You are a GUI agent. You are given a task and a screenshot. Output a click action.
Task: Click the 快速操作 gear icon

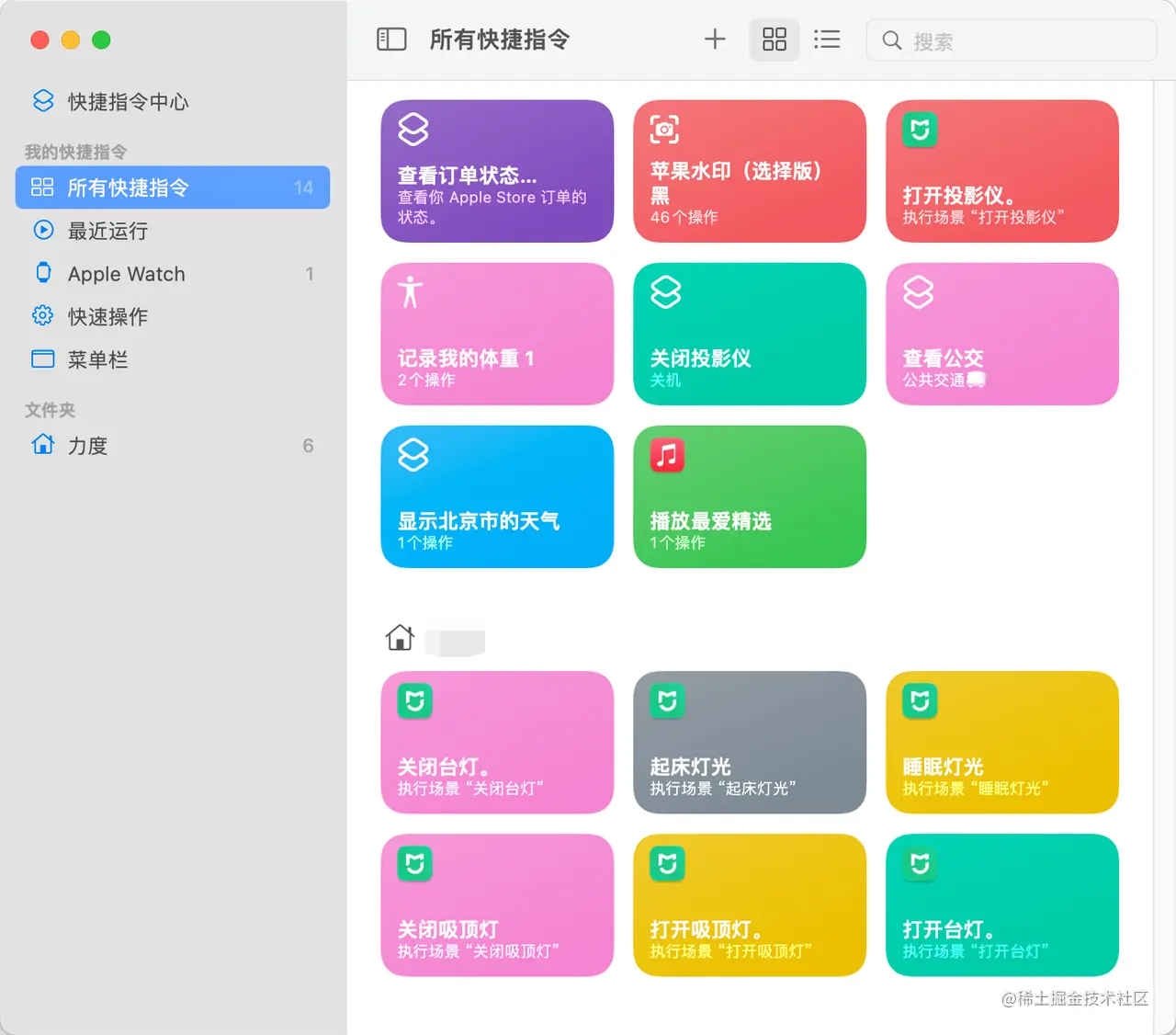click(x=43, y=315)
